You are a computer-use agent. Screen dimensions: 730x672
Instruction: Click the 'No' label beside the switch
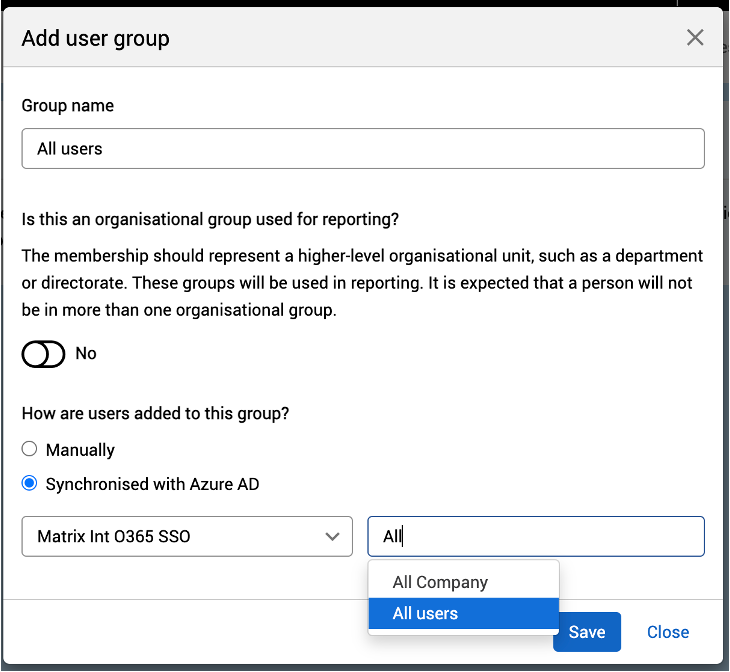click(x=86, y=354)
